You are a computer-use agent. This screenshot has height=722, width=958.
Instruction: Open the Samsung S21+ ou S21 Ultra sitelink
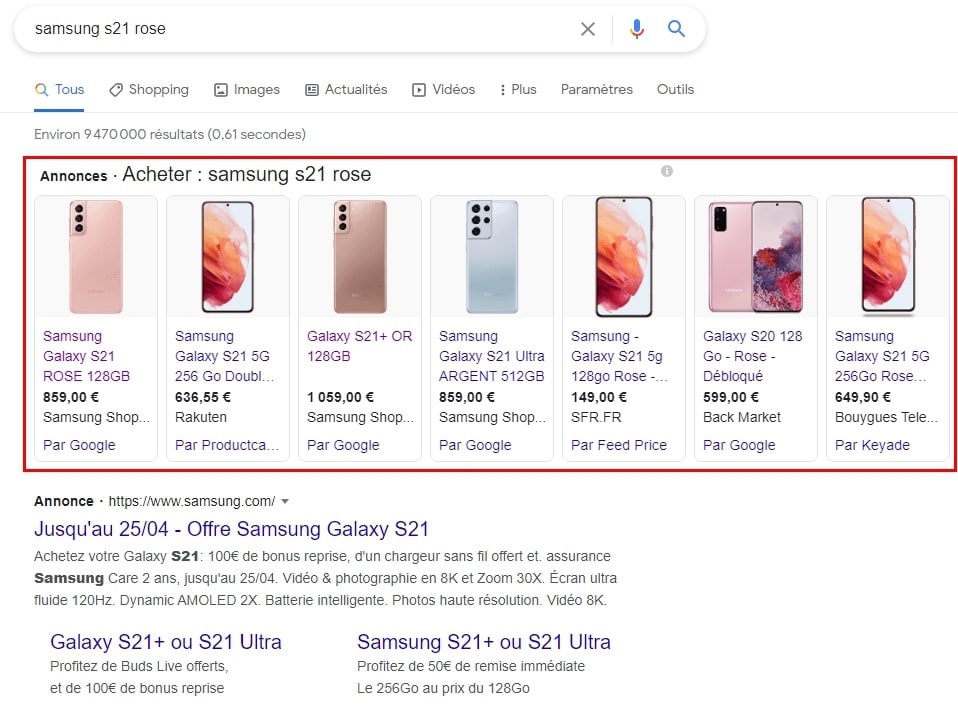[484, 642]
